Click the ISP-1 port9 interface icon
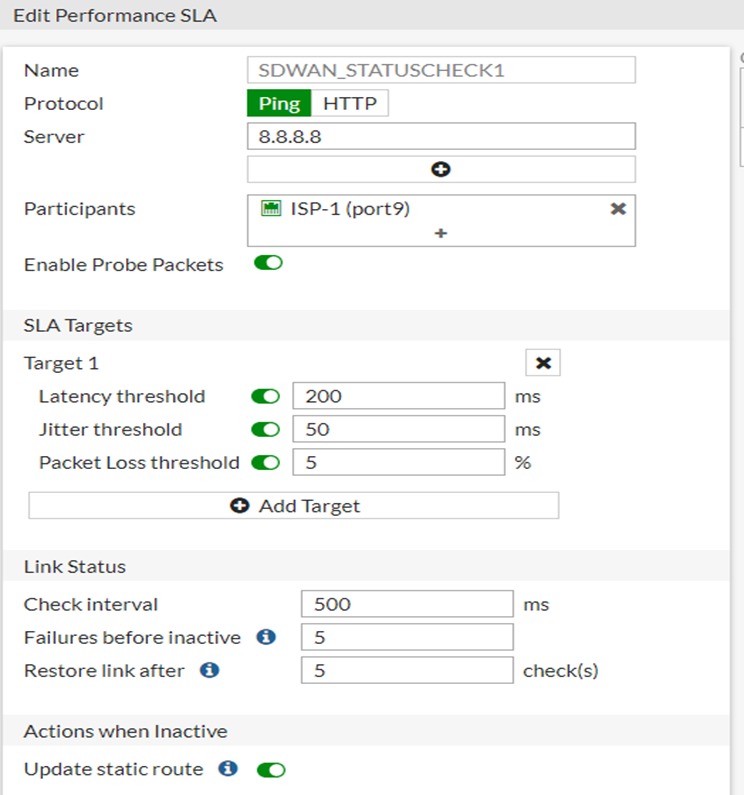The width and height of the screenshot is (744, 795). coord(271,208)
